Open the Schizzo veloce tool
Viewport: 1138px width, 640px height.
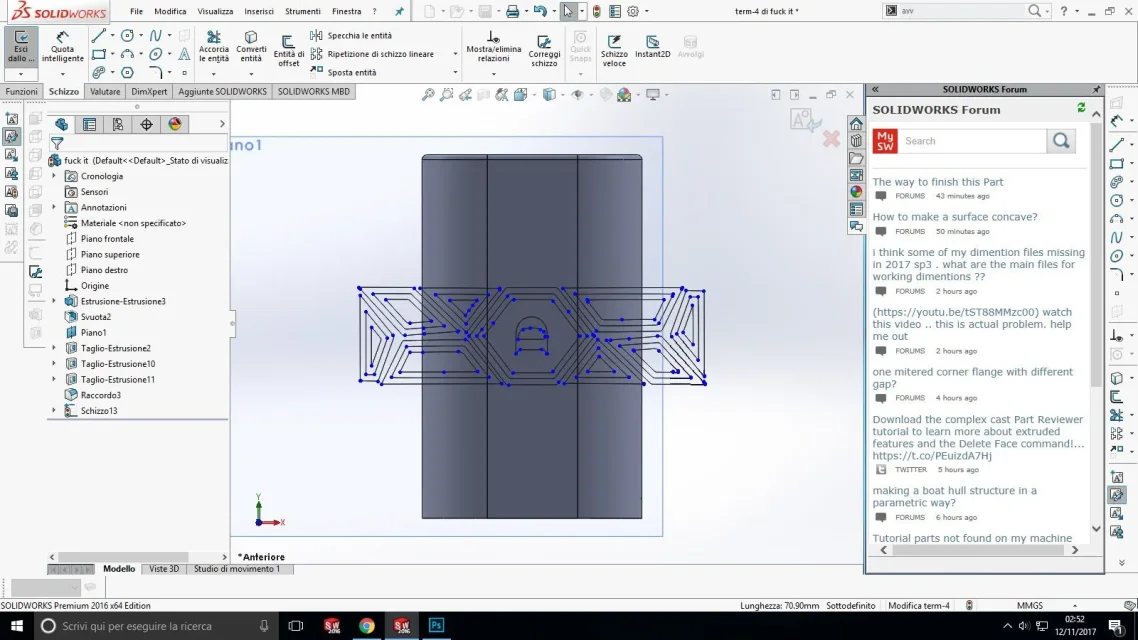[614, 50]
